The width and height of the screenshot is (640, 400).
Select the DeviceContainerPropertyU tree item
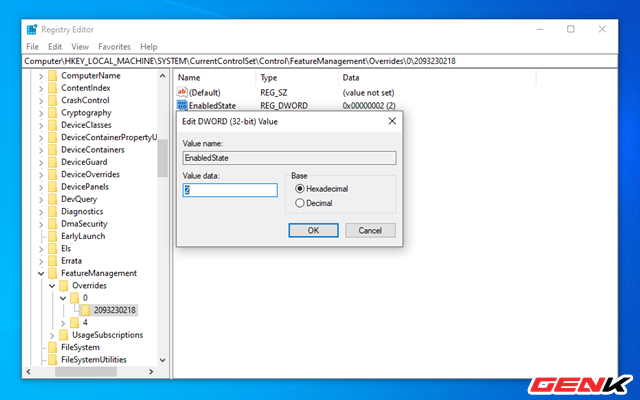pyautogui.click(x=109, y=137)
